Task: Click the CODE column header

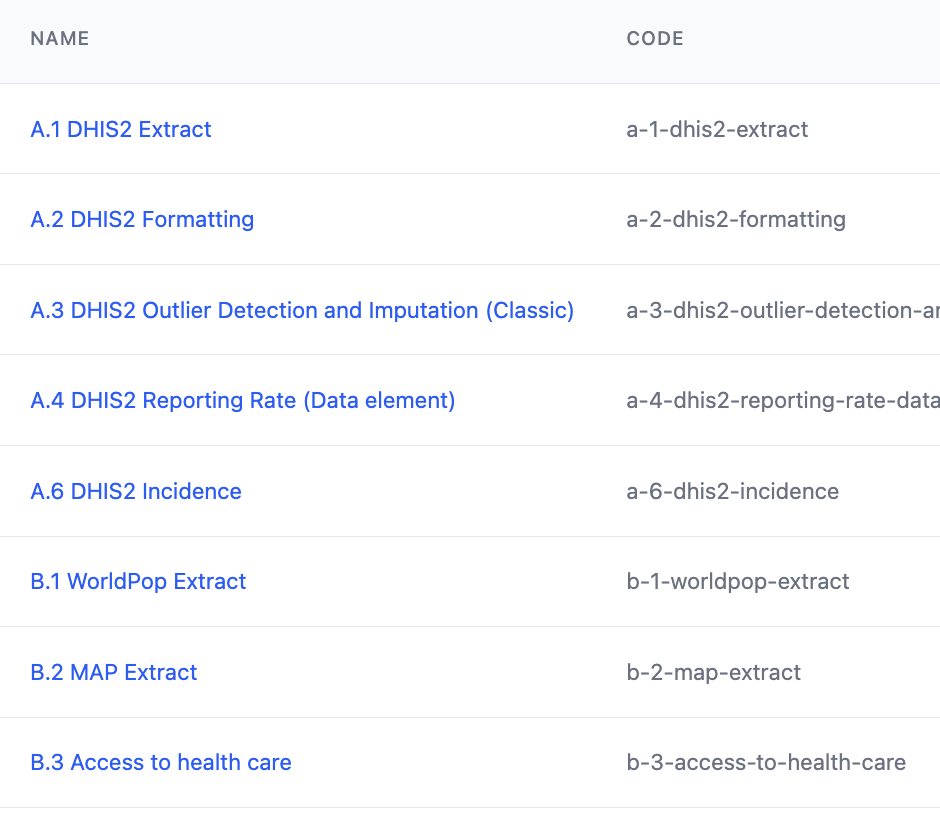Action: coord(655,39)
